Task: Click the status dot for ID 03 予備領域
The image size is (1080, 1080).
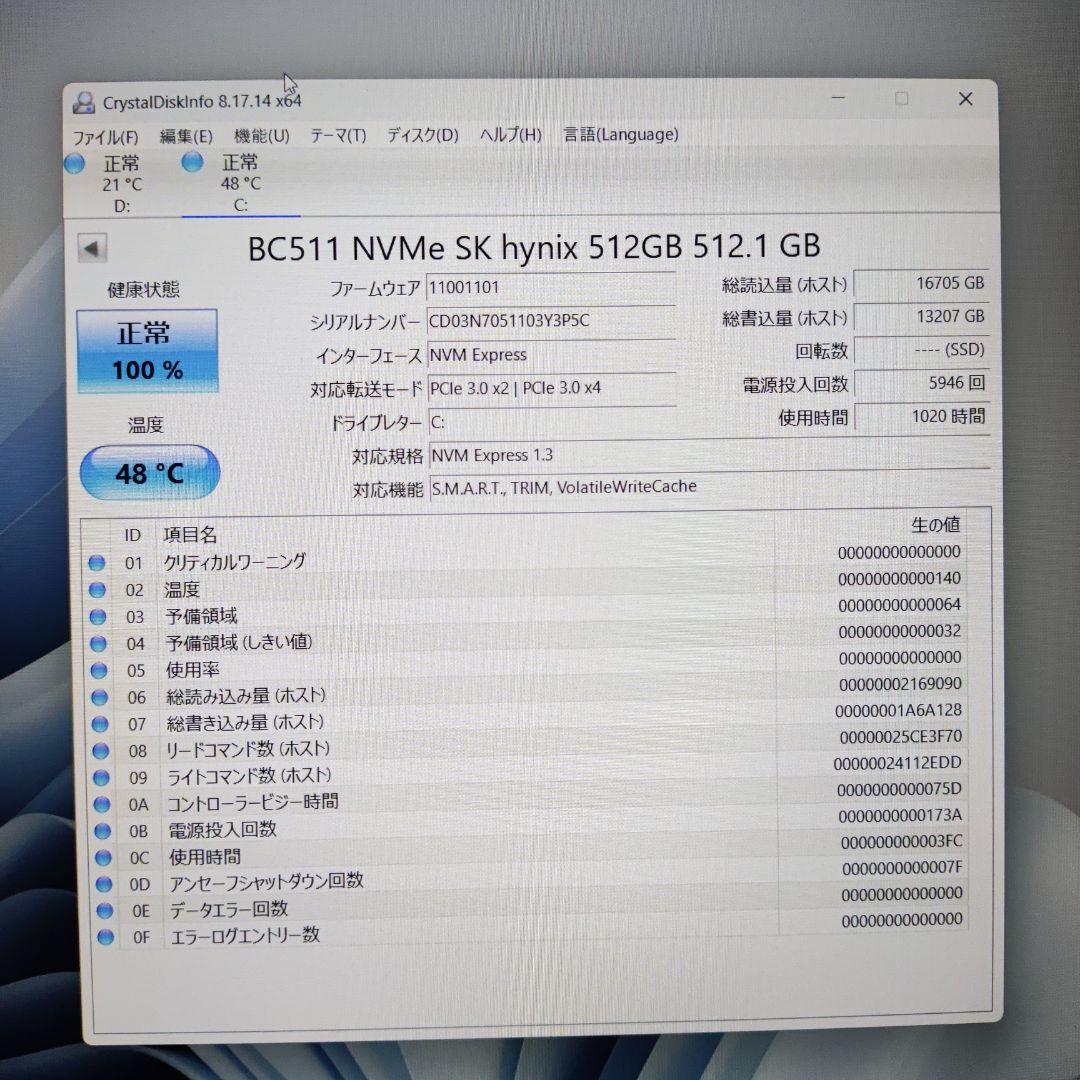Action: tap(98, 616)
